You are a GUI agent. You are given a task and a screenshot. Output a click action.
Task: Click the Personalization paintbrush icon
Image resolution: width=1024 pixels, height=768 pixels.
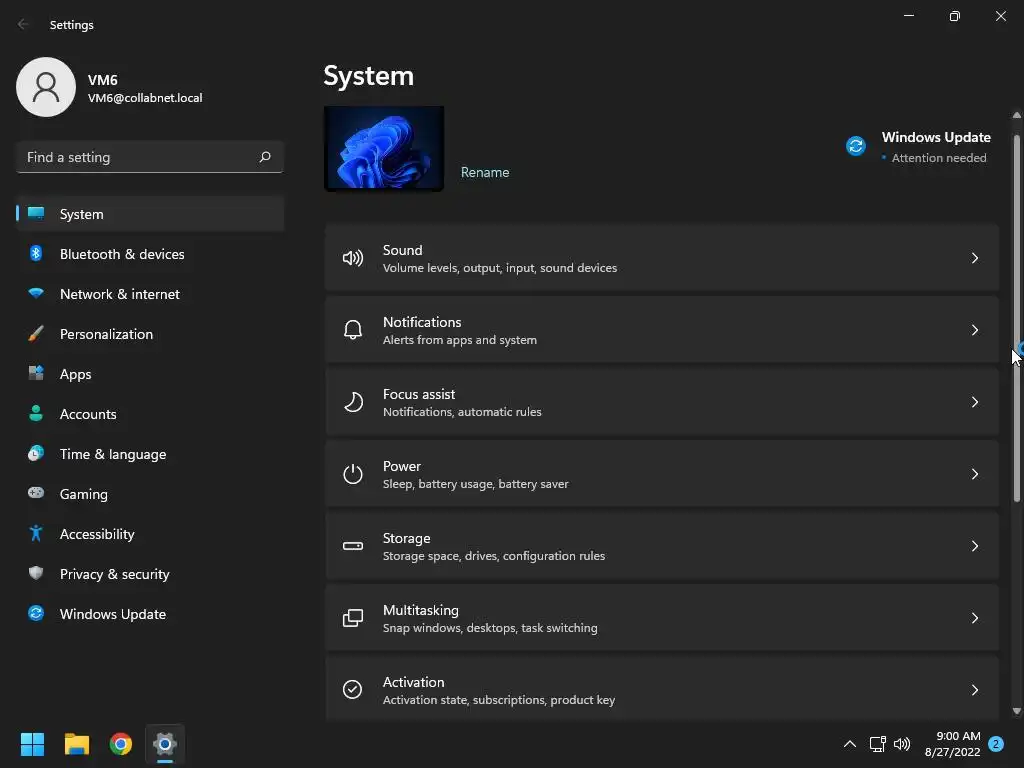pyautogui.click(x=36, y=334)
